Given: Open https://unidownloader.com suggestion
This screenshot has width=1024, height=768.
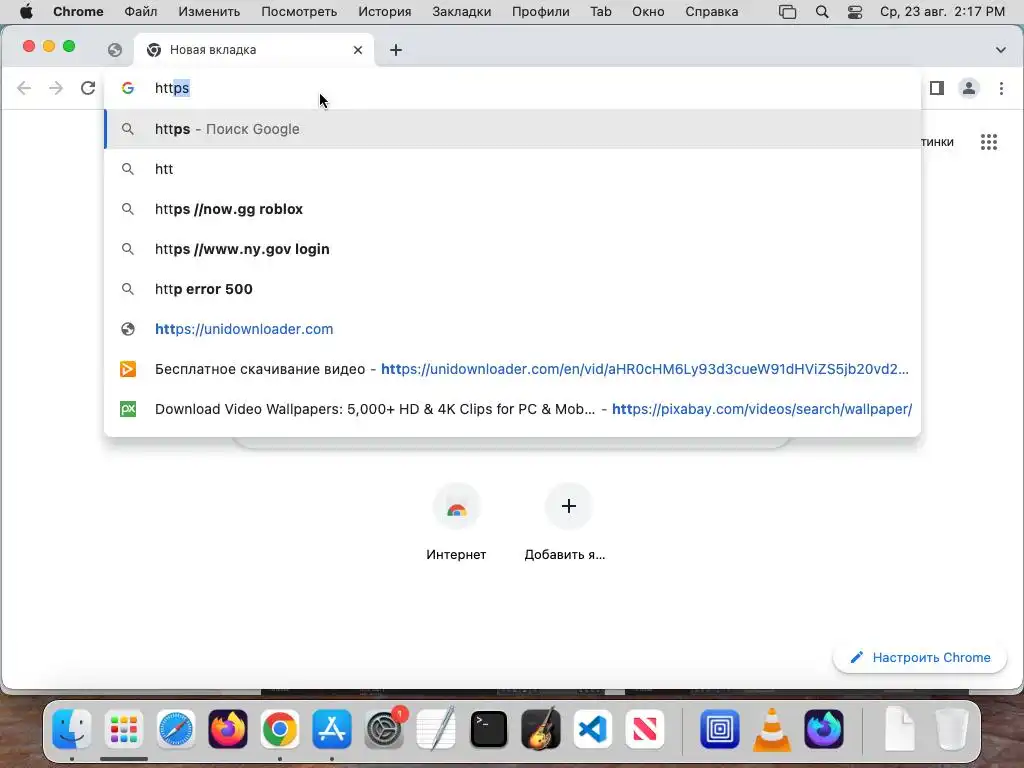Looking at the screenshot, I should [x=513, y=329].
